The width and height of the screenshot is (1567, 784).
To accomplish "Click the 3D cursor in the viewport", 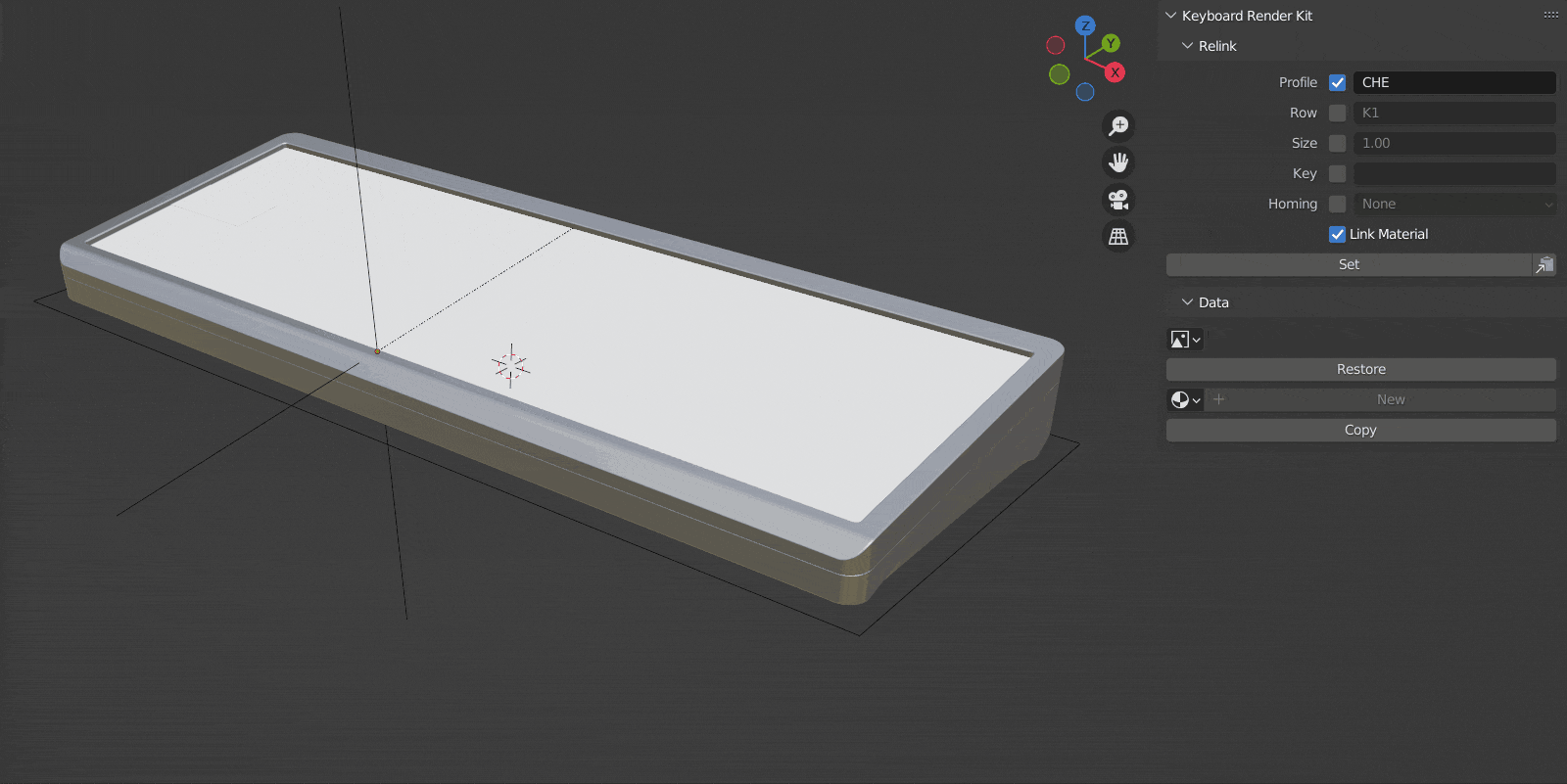I will pos(510,366).
